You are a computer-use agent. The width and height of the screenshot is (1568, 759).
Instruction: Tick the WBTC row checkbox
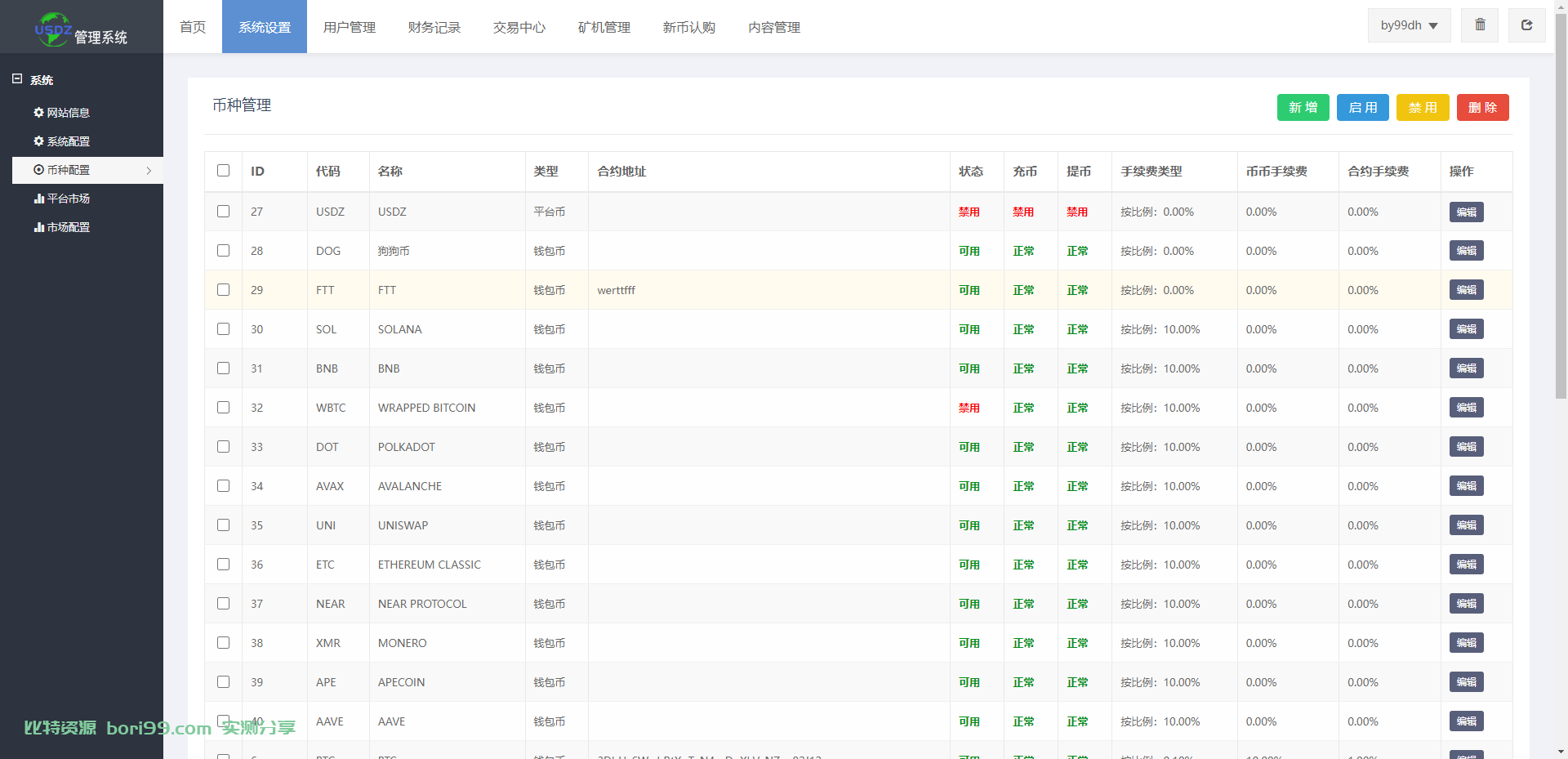(224, 408)
